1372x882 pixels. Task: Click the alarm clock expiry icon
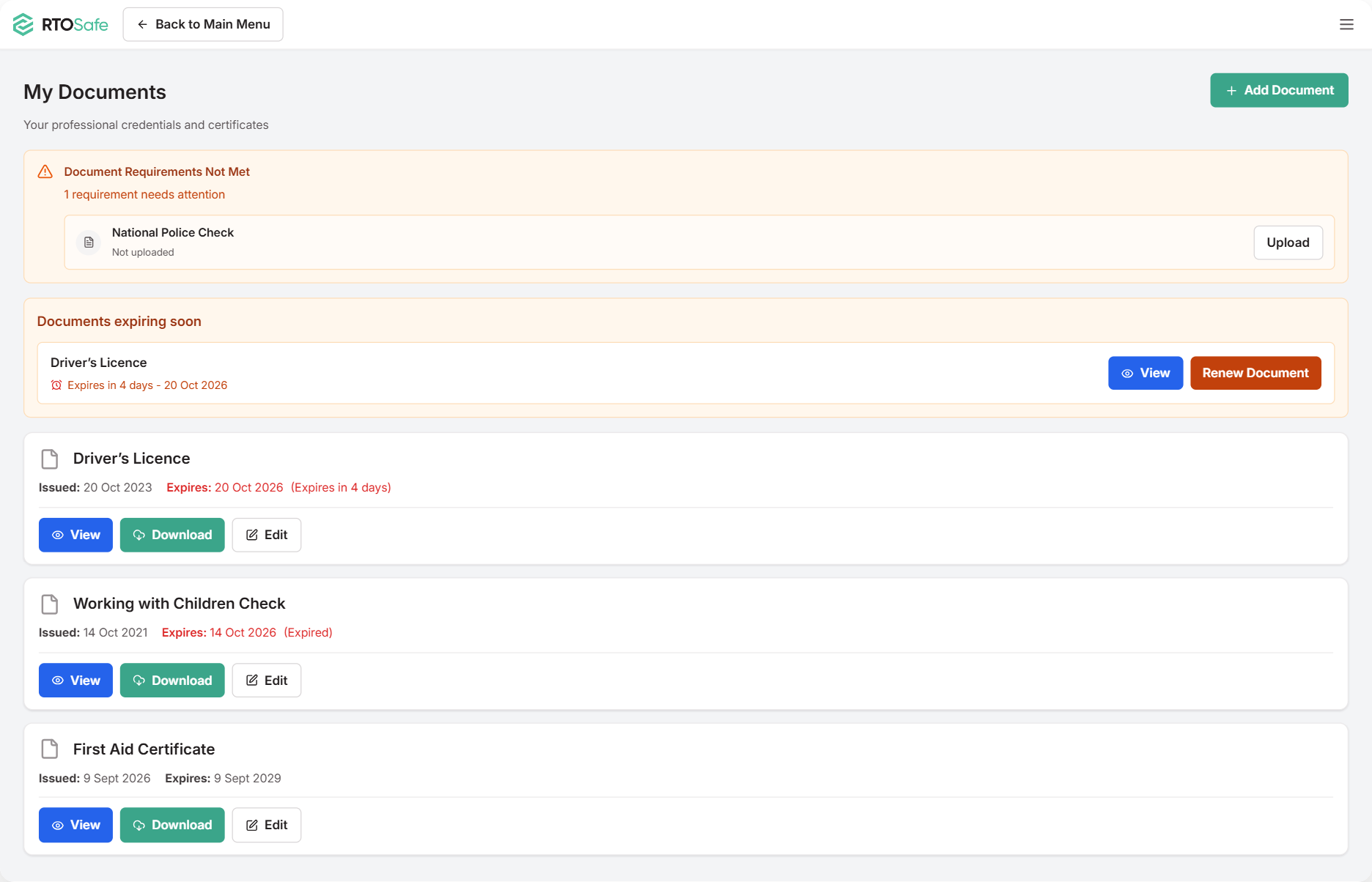pos(56,385)
